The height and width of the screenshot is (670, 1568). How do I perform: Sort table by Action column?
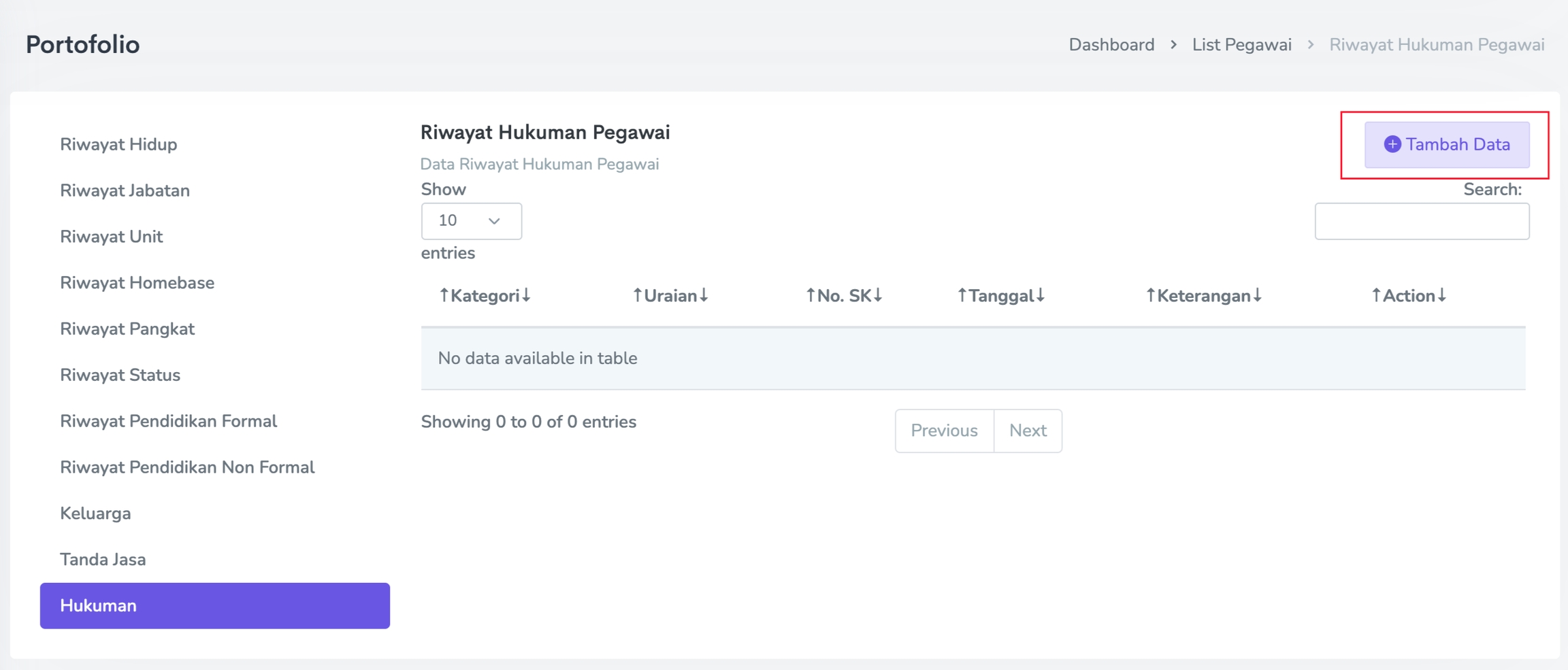[1408, 296]
